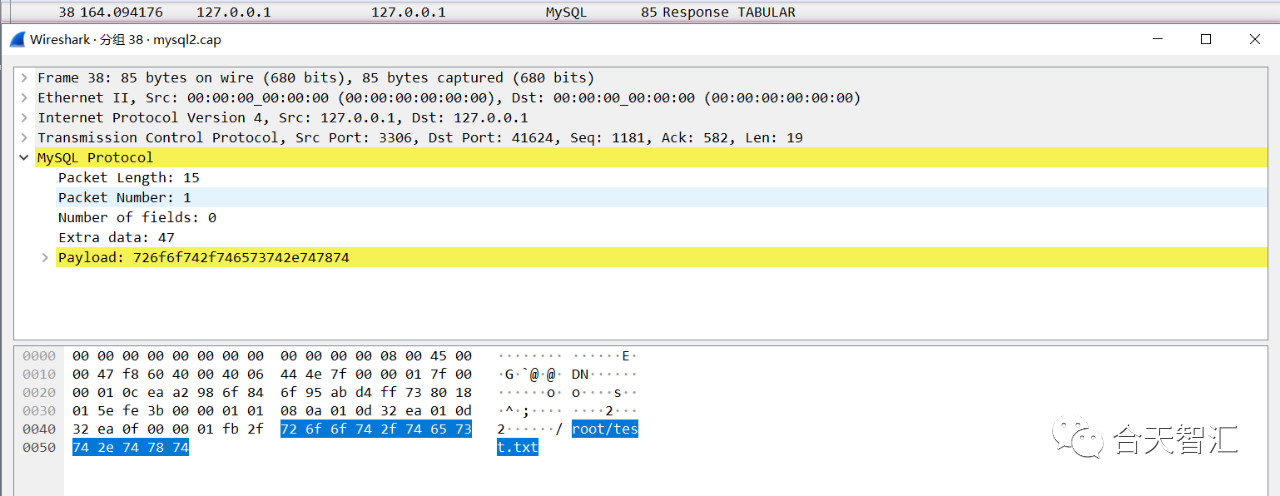The width and height of the screenshot is (1280, 496).
Task: Click the Wireshark shark fin title icon
Action: coord(17,40)
